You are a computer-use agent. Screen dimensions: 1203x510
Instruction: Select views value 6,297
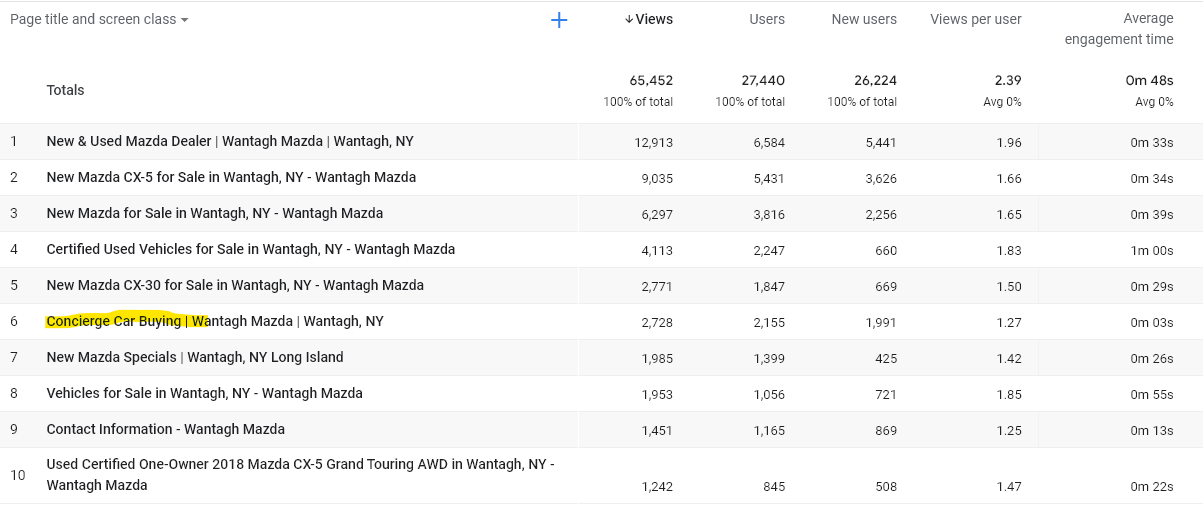pyautogui.click(x=657, y=215)
